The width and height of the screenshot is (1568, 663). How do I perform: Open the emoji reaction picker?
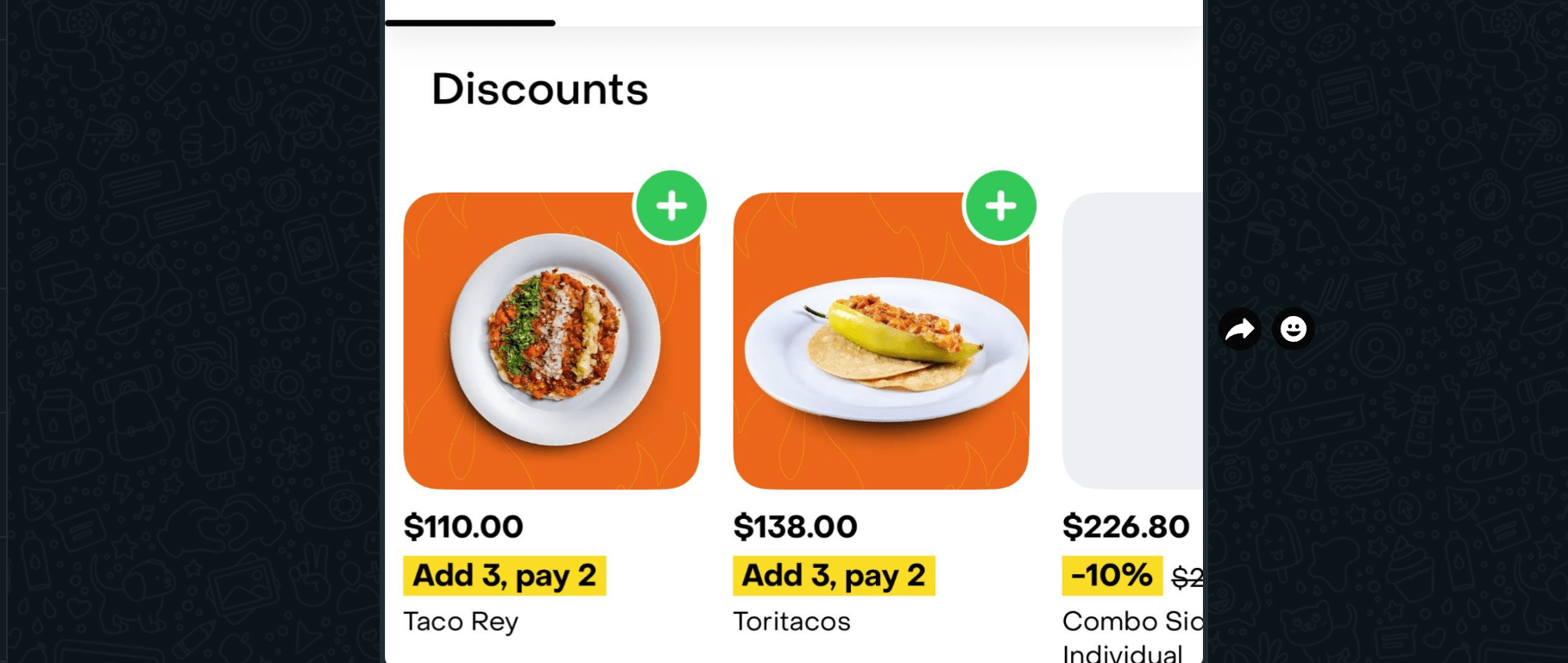pyautogui.click(x=1293, y=329)
